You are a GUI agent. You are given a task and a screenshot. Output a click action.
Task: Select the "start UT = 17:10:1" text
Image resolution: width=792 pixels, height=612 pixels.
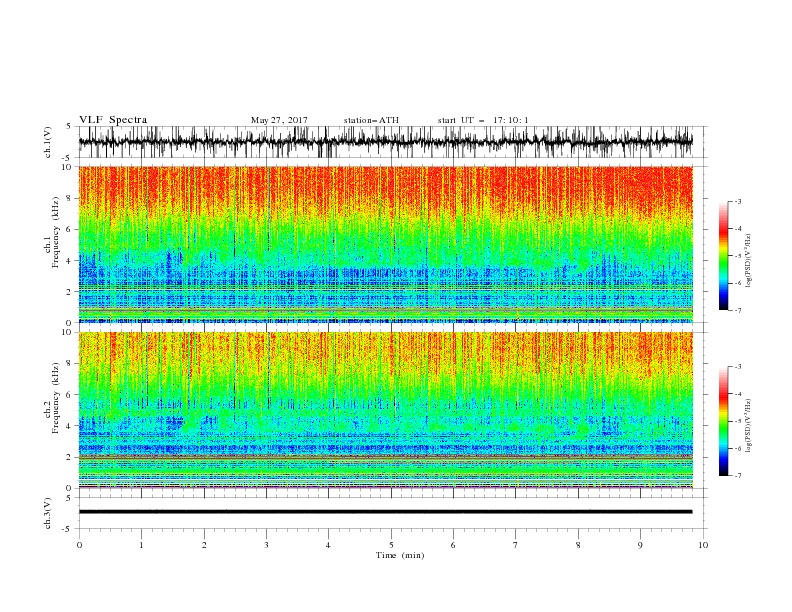(482, 120)
